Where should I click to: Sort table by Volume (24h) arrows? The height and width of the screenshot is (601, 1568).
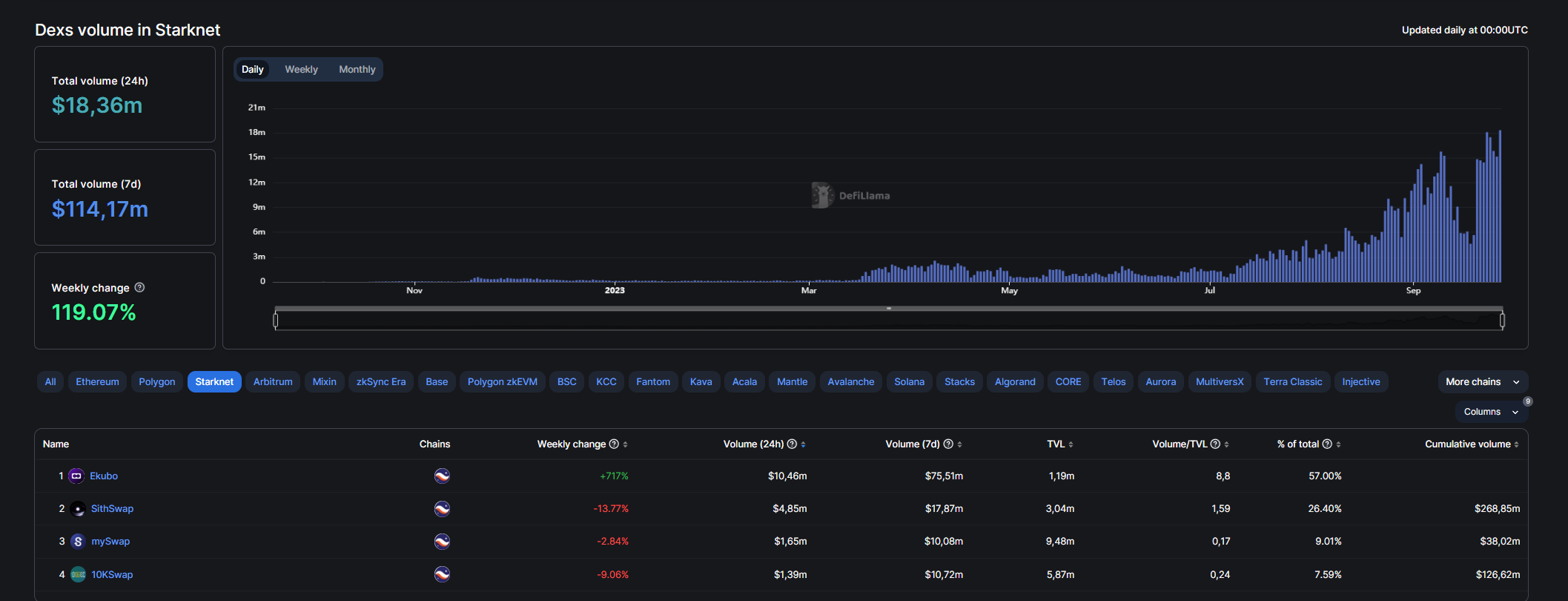tap(804, 444)
